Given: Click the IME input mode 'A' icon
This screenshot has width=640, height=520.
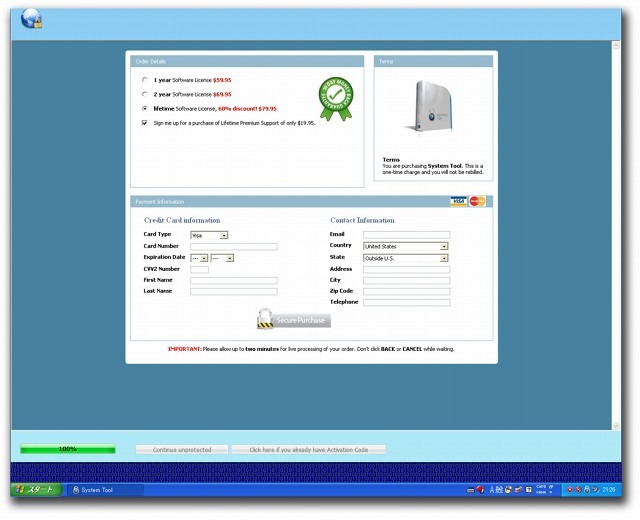Looking at the screenshot, I should pyautogui.click(x=491, y=489).
